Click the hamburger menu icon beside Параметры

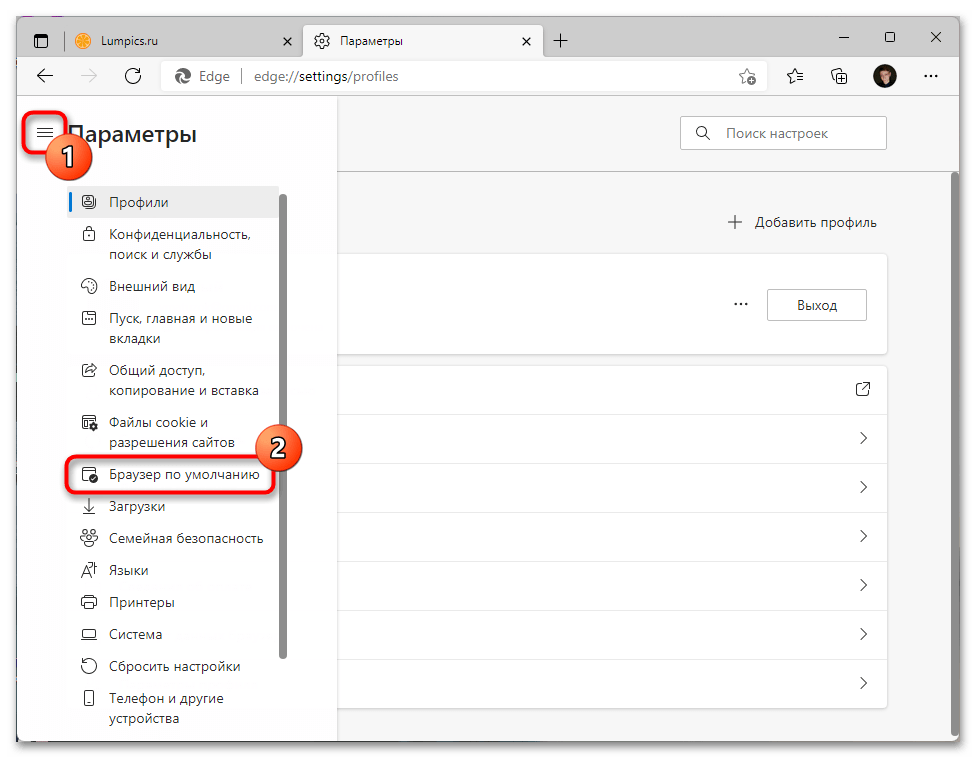44,133
